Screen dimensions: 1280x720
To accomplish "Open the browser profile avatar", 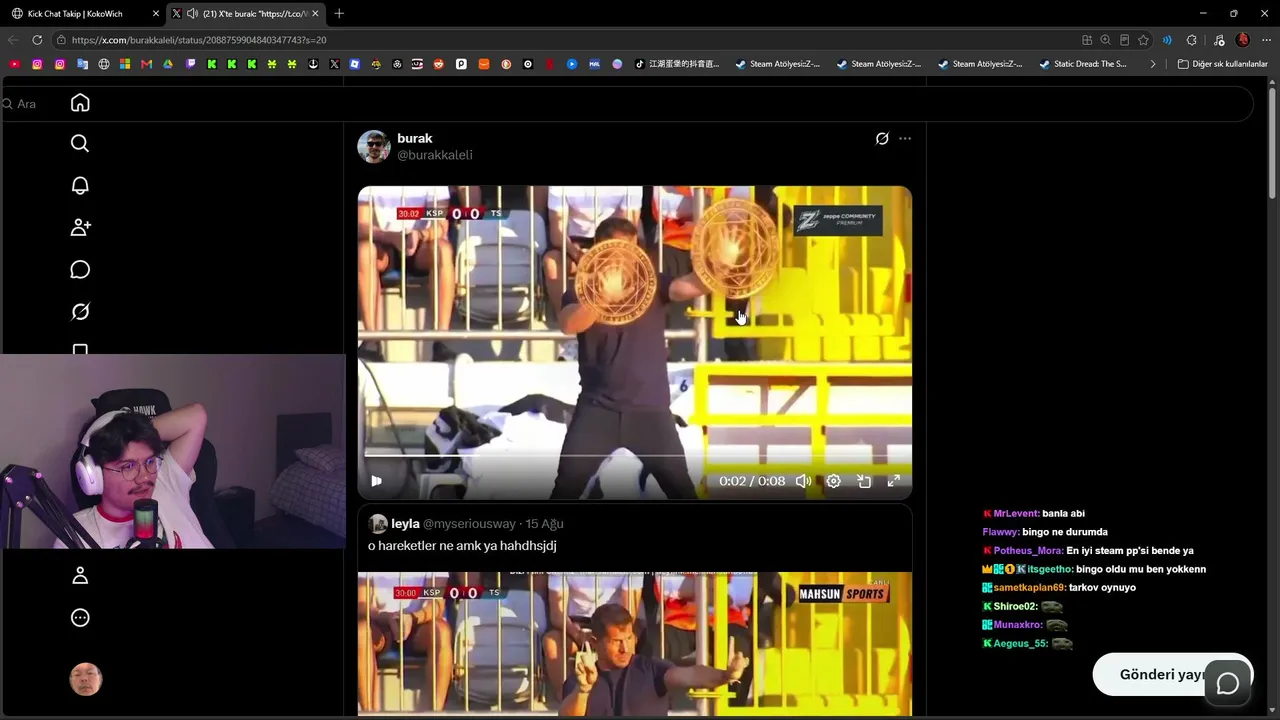I will (1243, 40).
